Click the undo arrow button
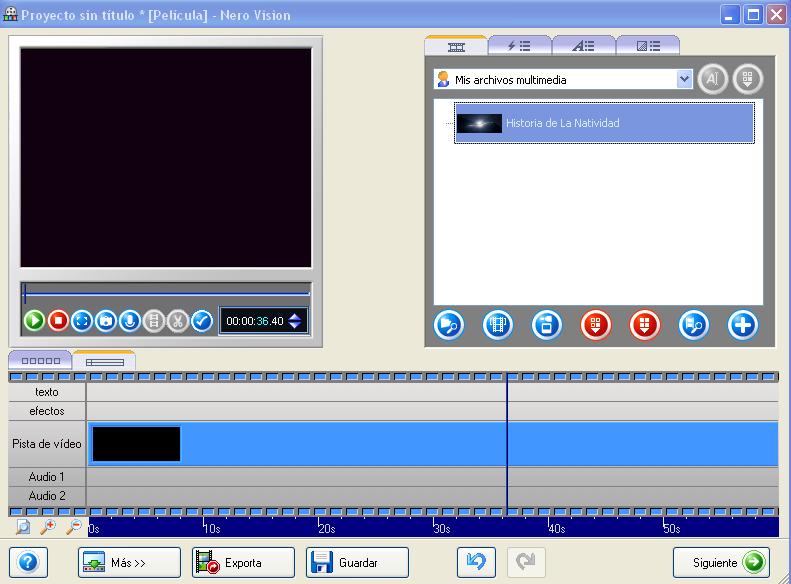 pos(476,562)
